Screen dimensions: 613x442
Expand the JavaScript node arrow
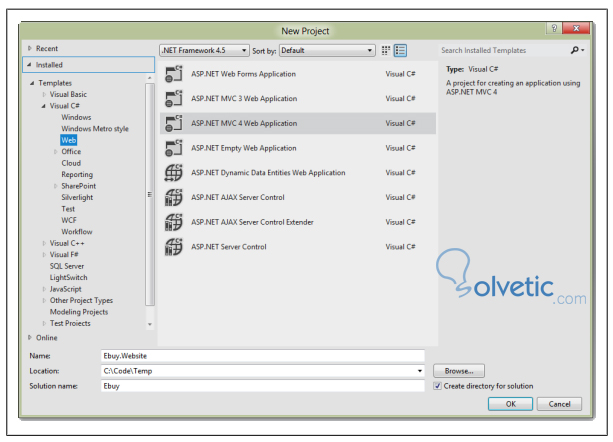tap(44, 289)
